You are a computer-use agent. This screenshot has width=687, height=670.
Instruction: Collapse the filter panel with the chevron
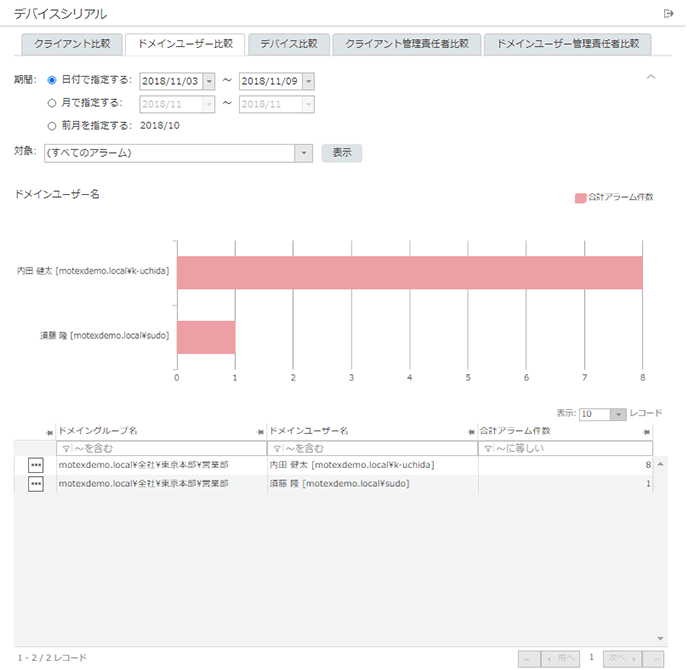coord(651,77)
